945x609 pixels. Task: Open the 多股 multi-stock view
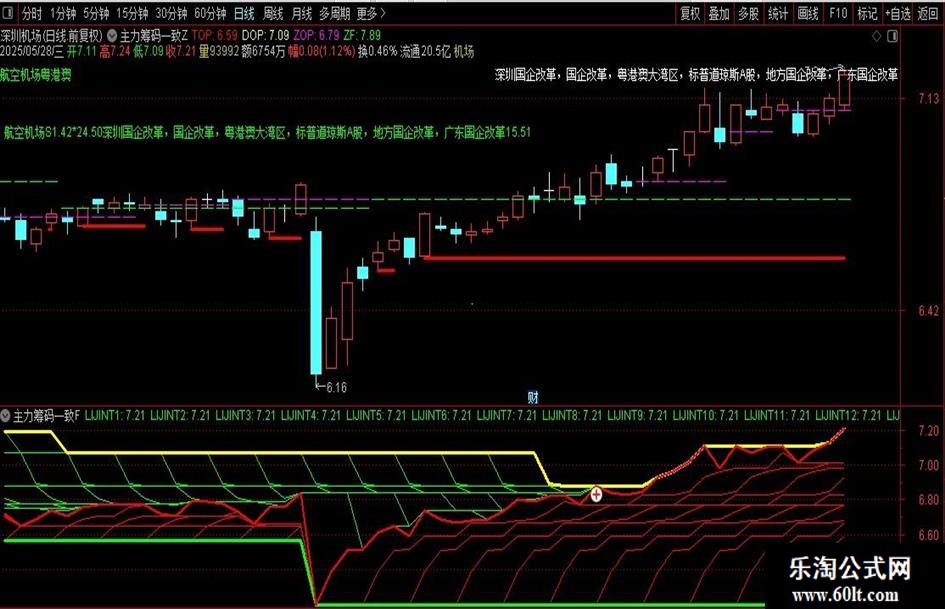tap(749, 13)
